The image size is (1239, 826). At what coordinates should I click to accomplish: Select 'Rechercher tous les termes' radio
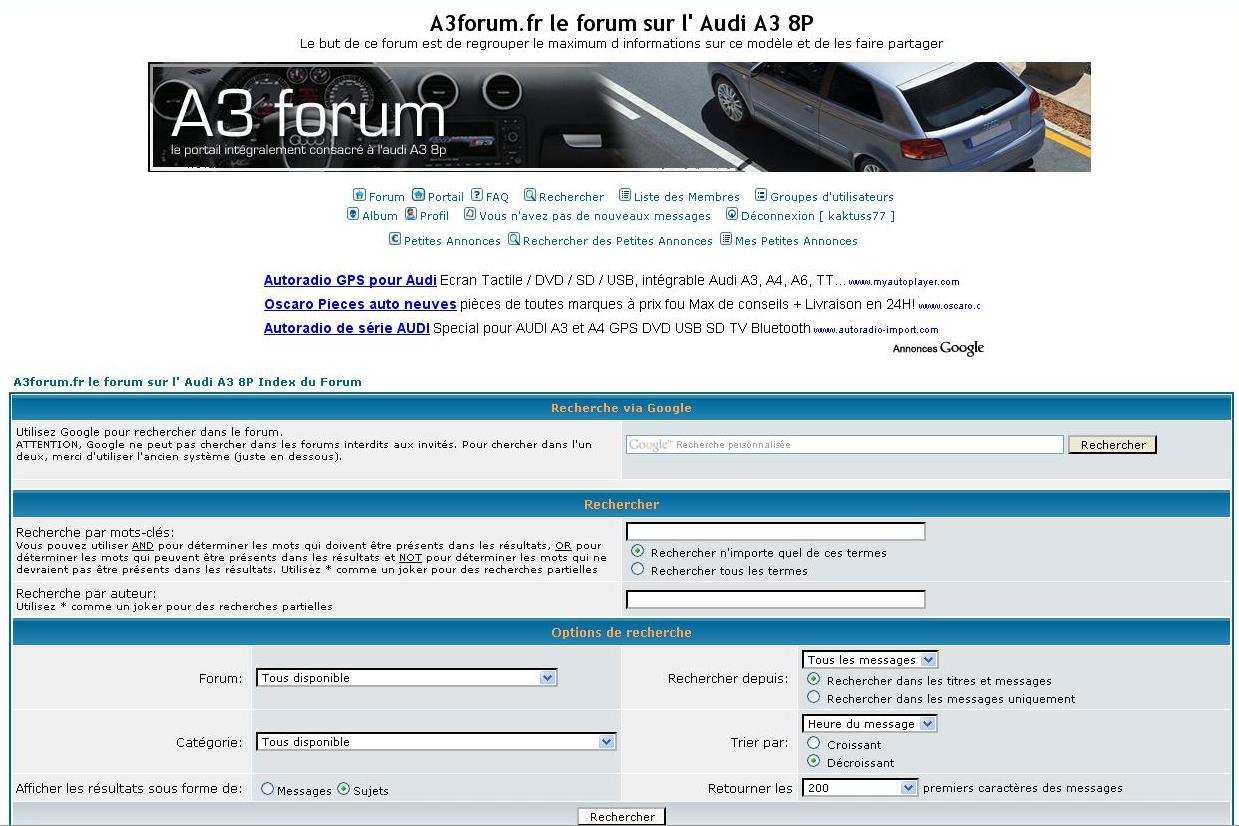[x=638, y=569]
